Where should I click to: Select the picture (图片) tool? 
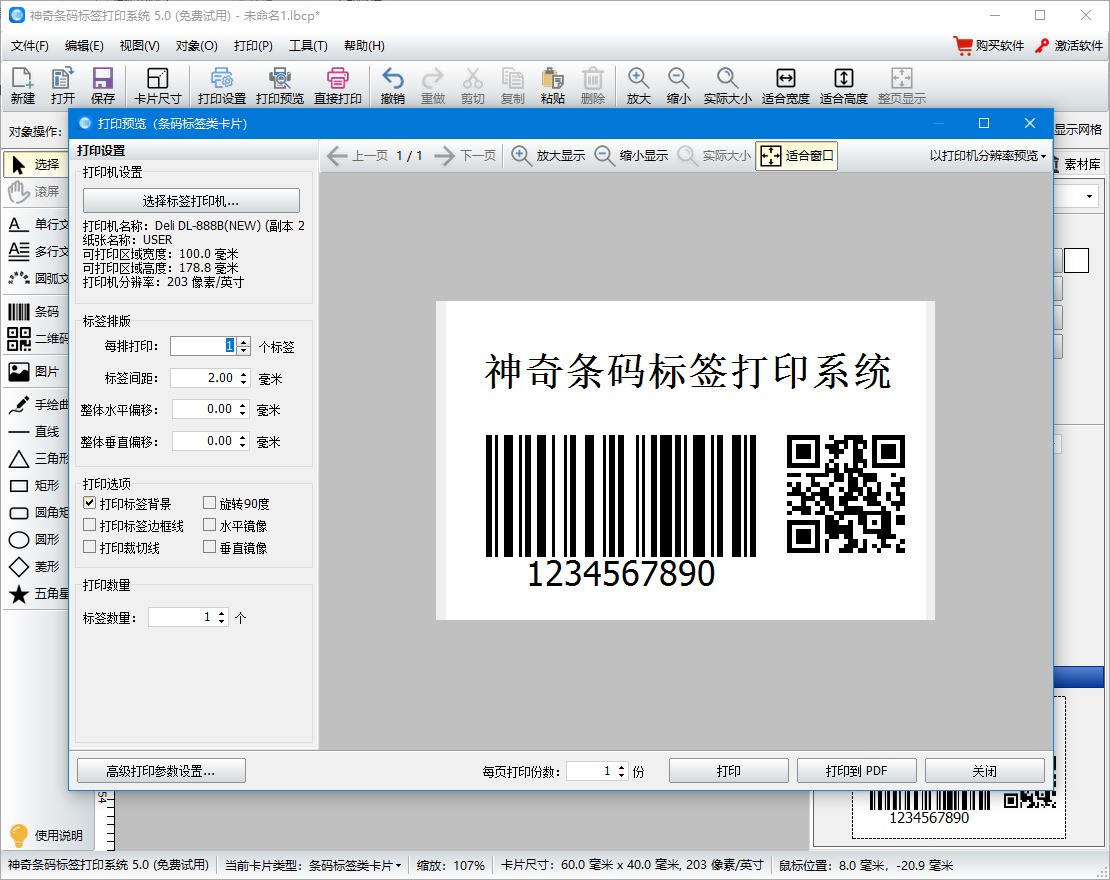[37, 371]
